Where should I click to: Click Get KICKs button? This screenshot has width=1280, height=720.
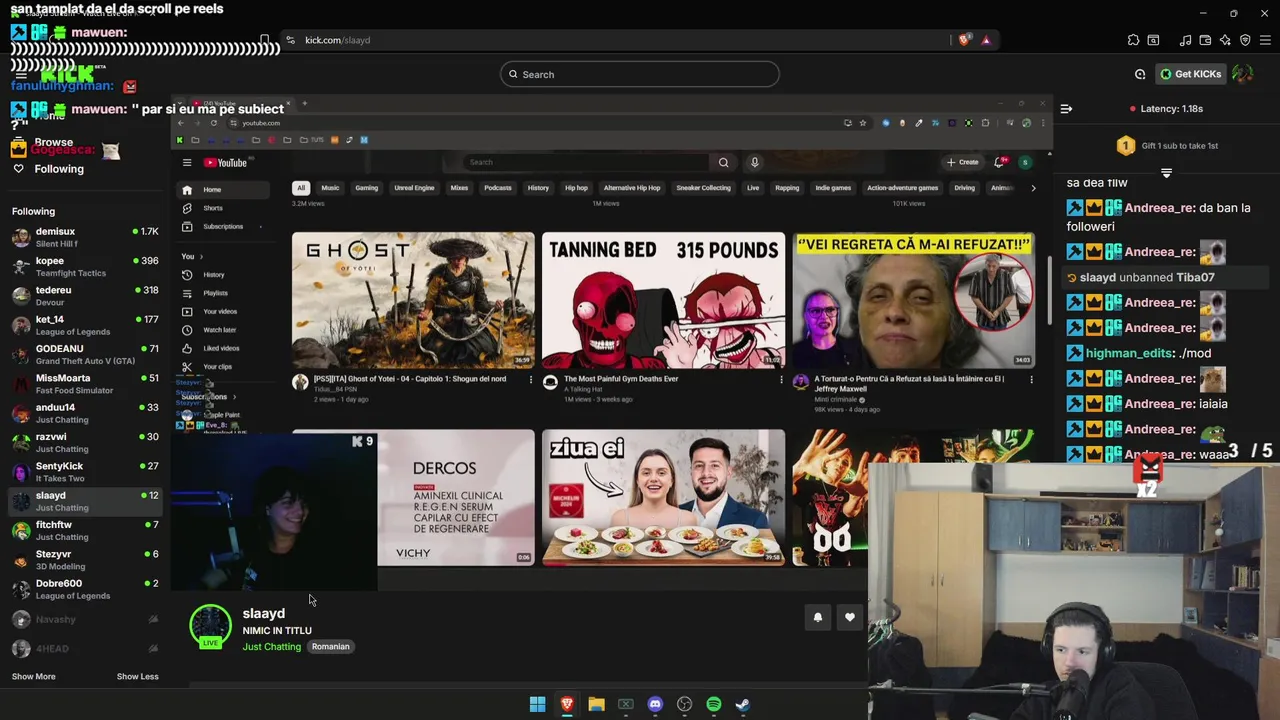(x=1190, y=74)
